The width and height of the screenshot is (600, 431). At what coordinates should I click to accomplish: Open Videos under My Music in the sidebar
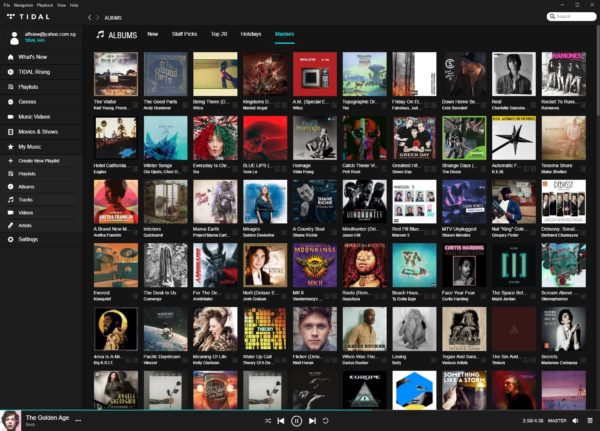26,213
